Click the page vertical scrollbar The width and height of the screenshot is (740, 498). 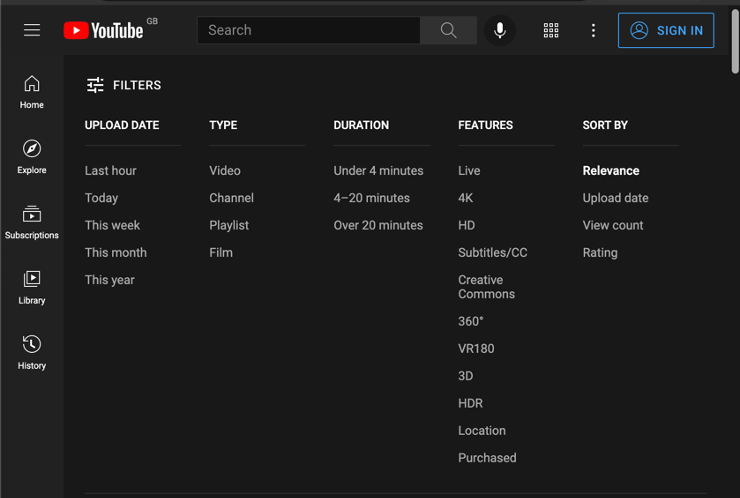point(735,41)
